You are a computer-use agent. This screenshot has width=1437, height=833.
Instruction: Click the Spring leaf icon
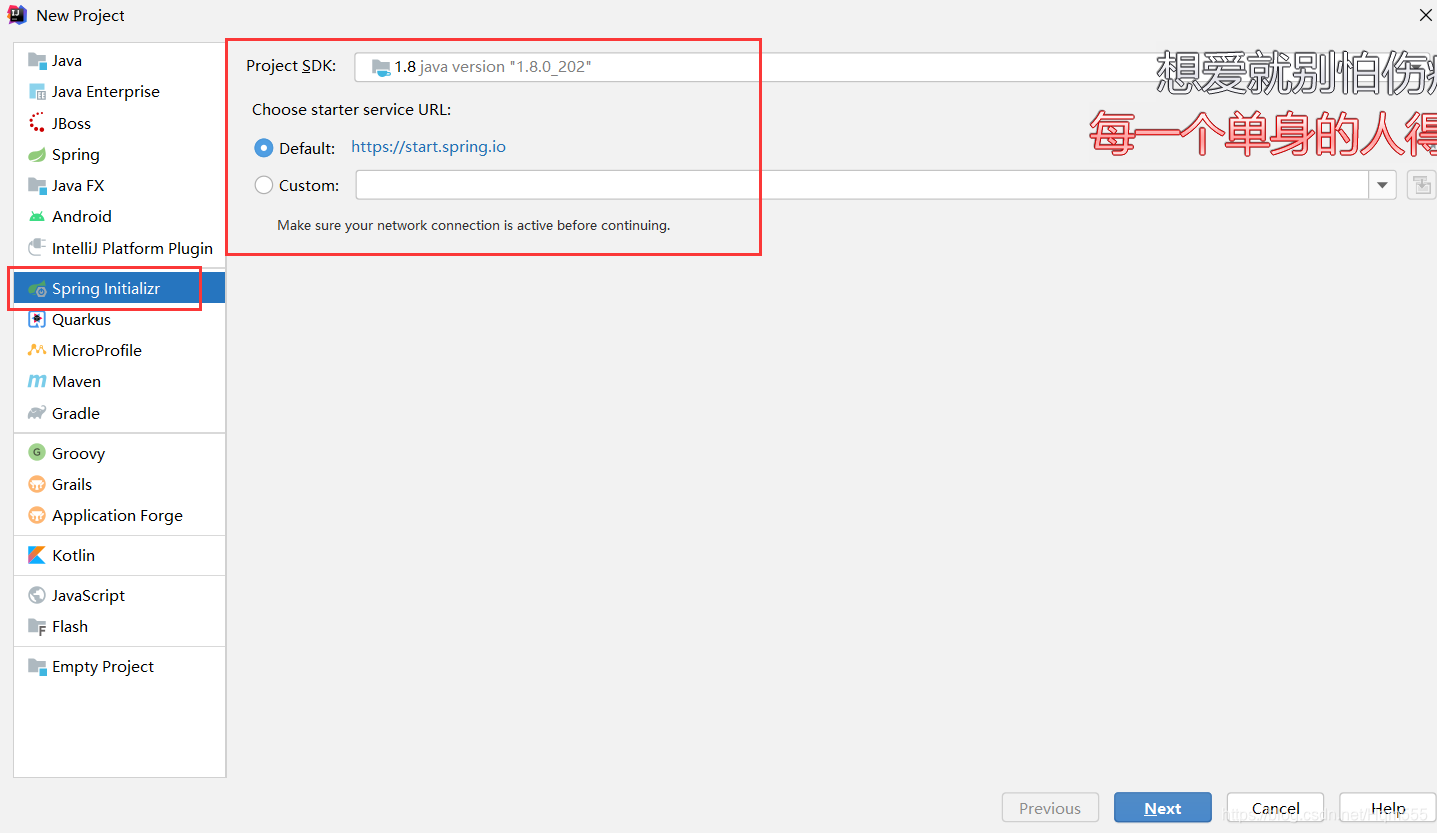click(x=37, y=155)
